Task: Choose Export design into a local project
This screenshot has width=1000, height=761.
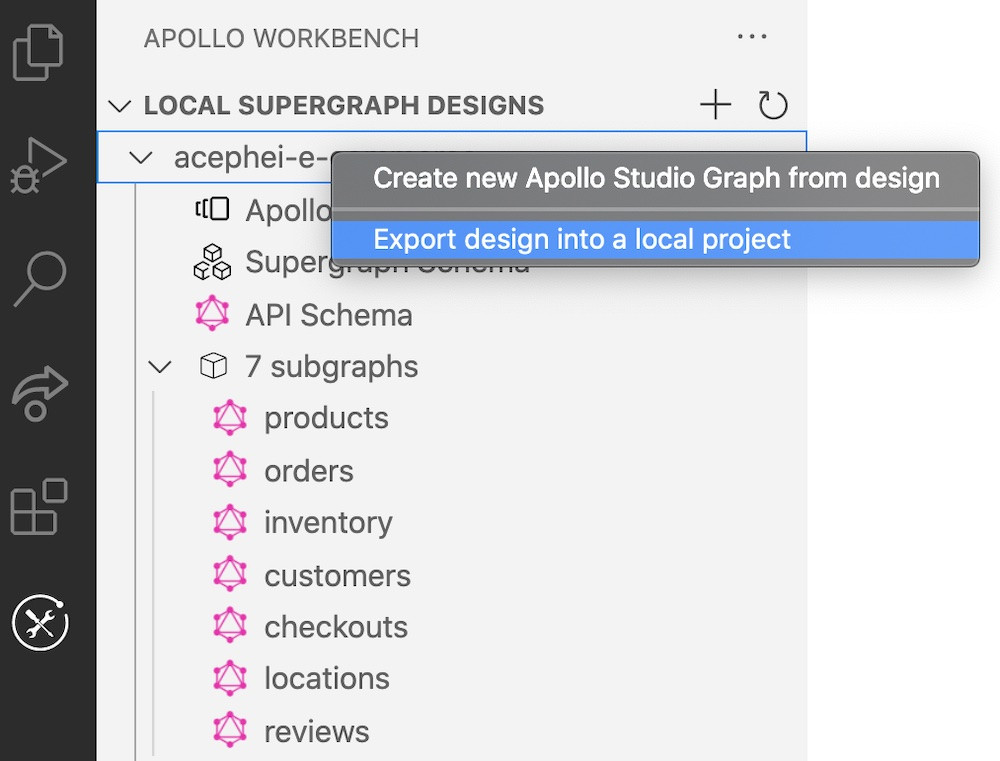Action: coord(656,240)
